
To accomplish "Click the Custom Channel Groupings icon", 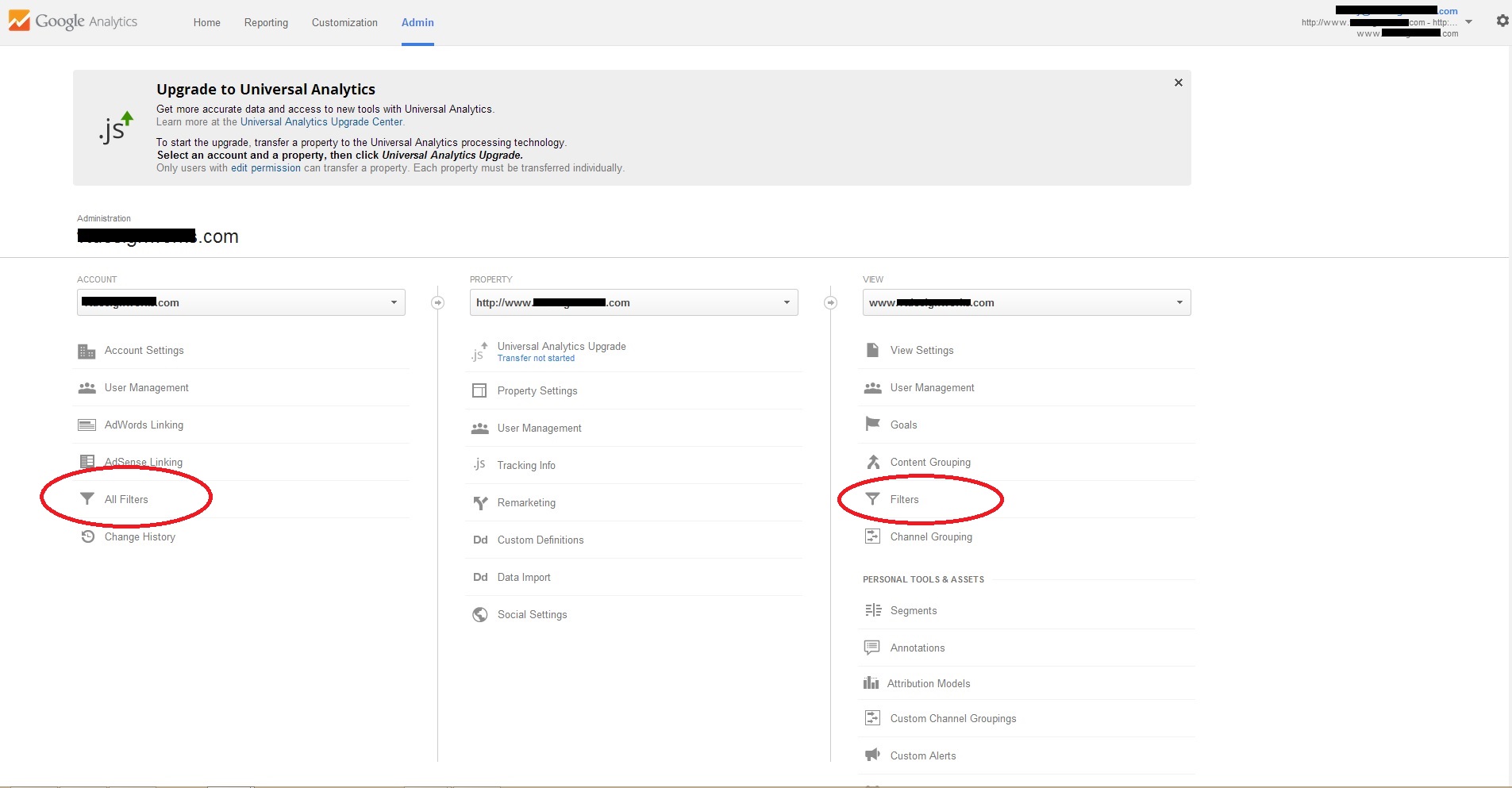I will click(872, 718).
